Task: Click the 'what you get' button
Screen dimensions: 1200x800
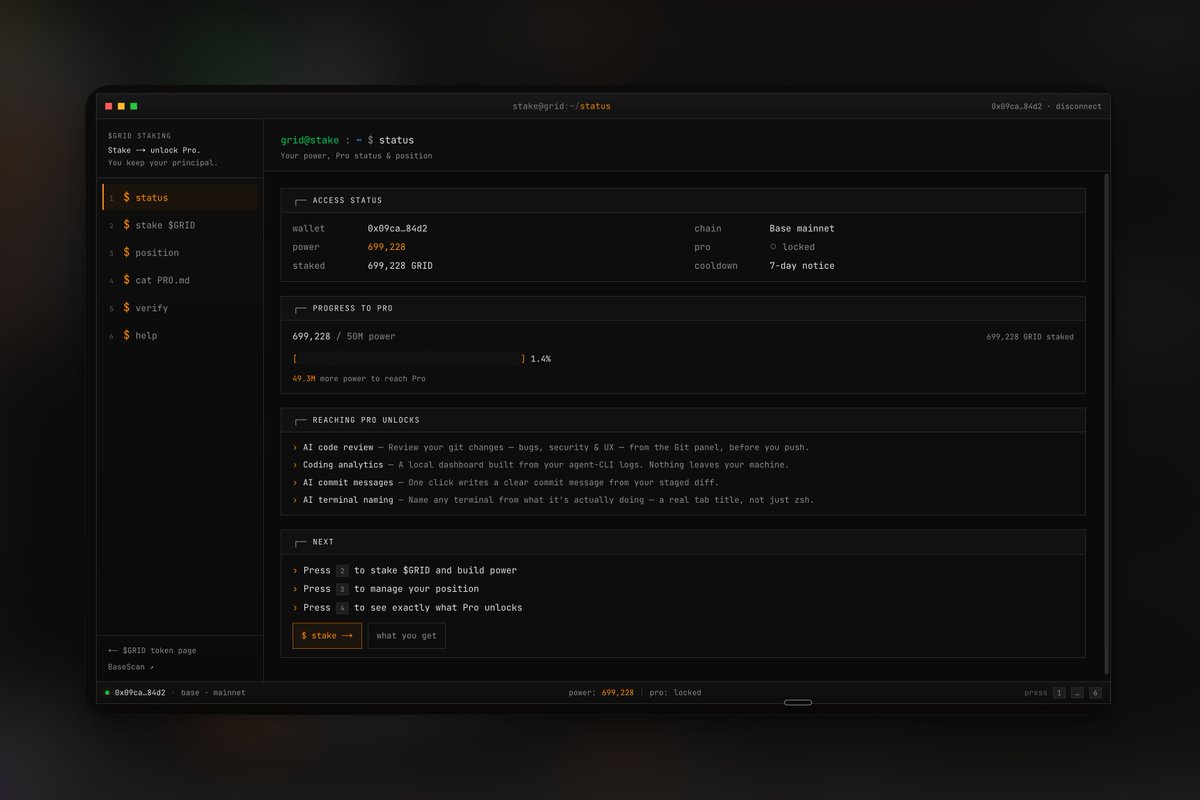Action: click(x=406, y=635)
